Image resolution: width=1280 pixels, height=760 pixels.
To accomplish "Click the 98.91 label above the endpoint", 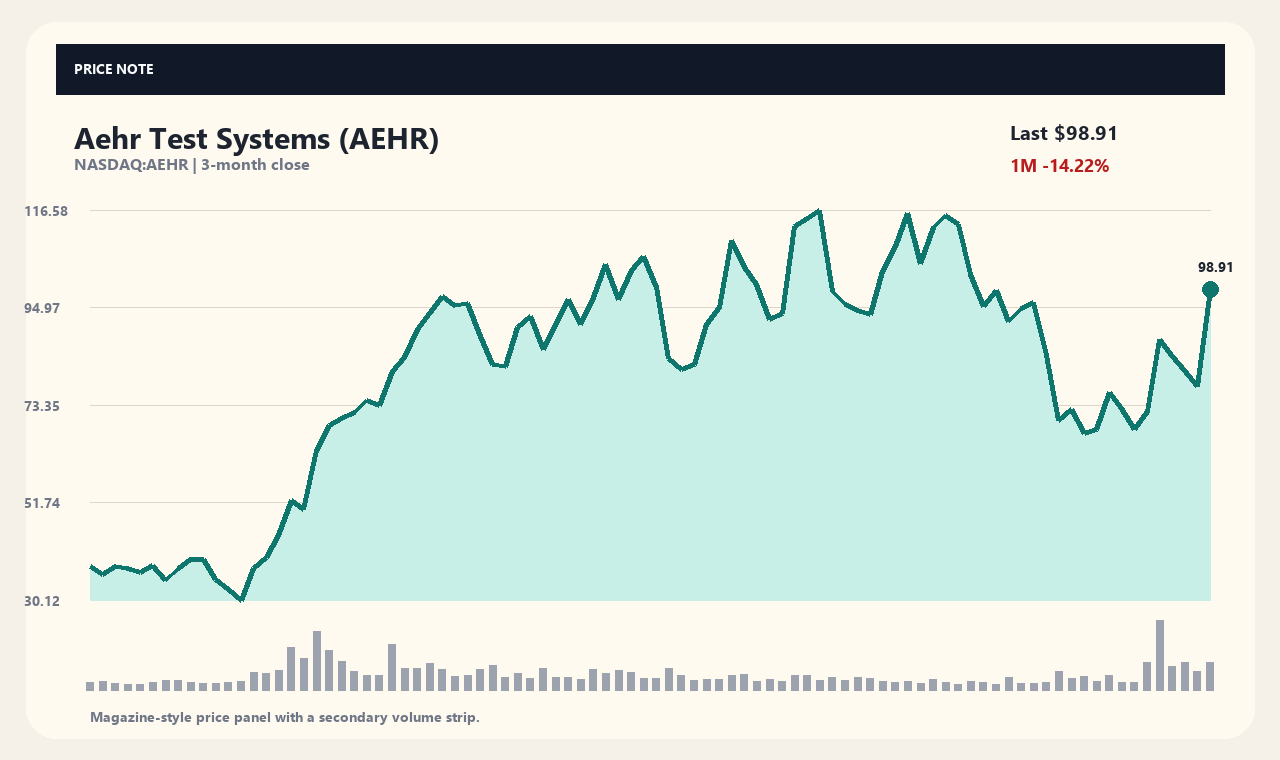I will pos(1216,267).
